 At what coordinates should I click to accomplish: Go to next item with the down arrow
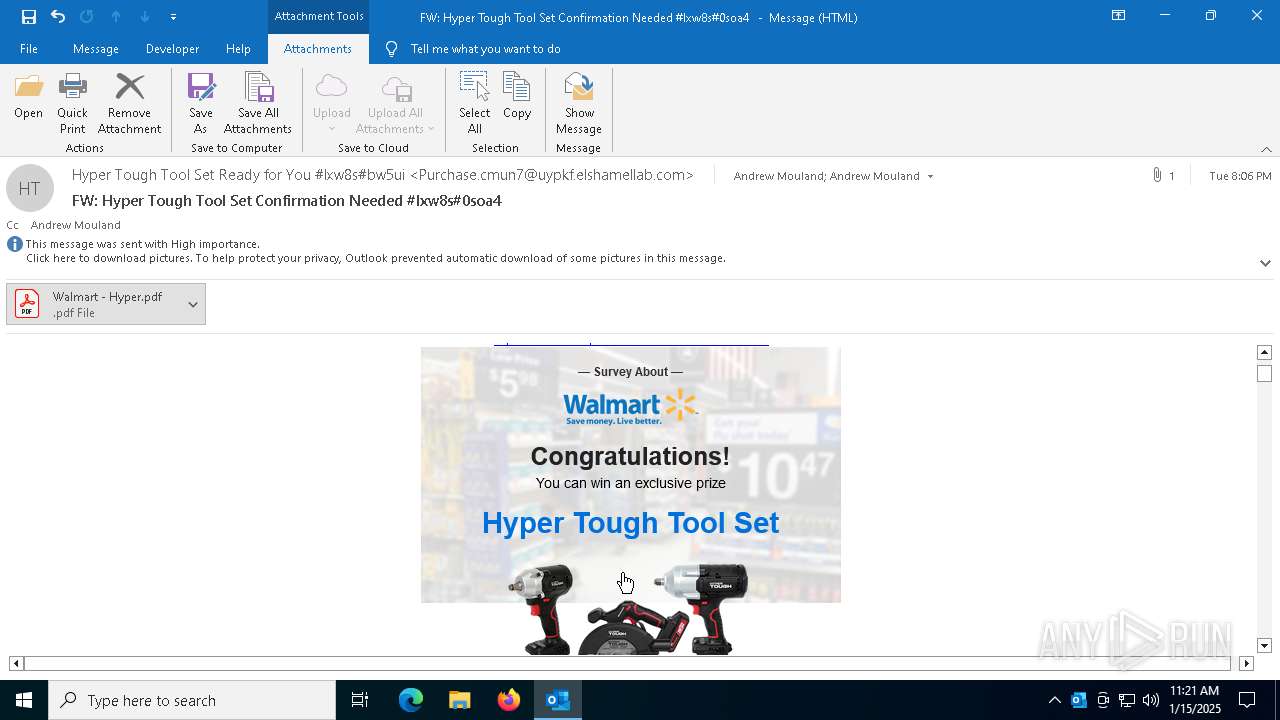tap(145, 17)
